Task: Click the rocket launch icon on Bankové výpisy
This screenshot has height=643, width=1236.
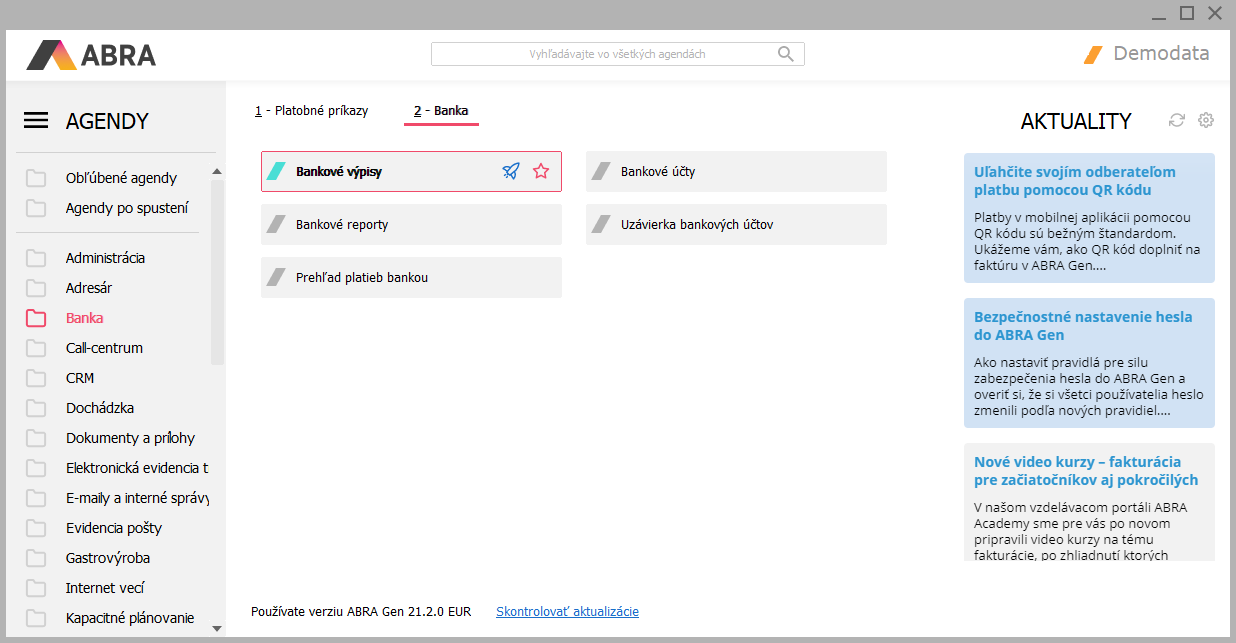Action: point(511,171)
